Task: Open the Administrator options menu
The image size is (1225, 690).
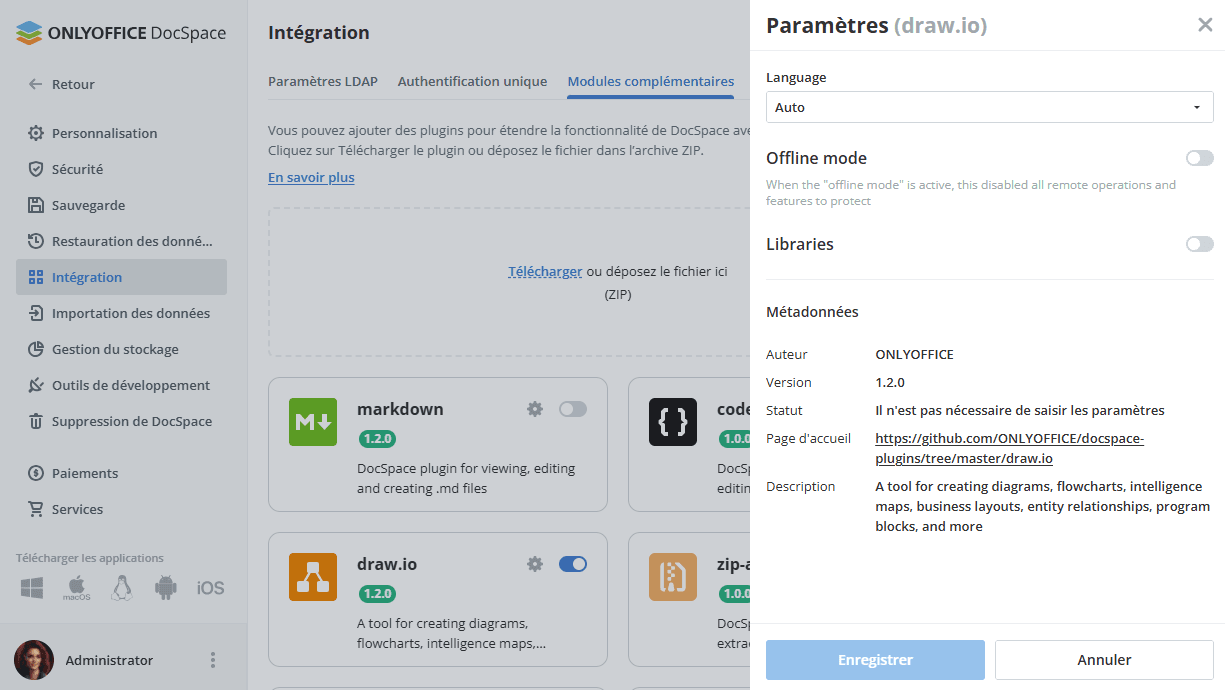Action: point(212,660)
